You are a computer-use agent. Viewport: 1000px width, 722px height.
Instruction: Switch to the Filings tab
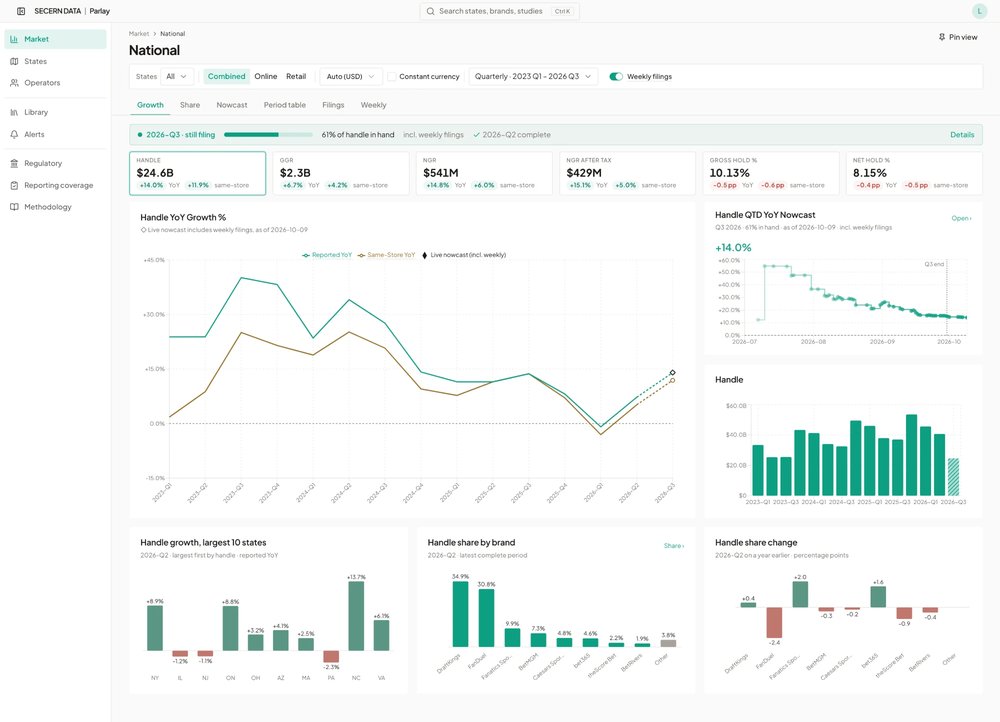[x=334, y=105]
